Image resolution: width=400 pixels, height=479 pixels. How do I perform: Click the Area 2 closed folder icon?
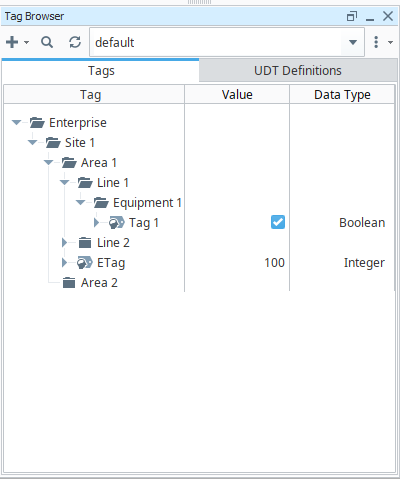(x=69, y=283)
